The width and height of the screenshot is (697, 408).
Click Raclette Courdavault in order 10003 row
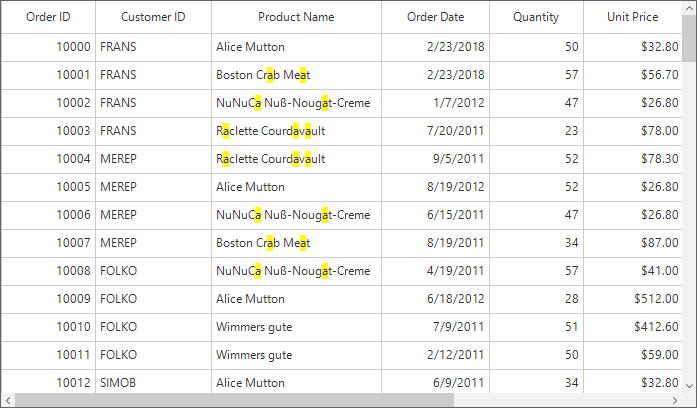point(270,131)
